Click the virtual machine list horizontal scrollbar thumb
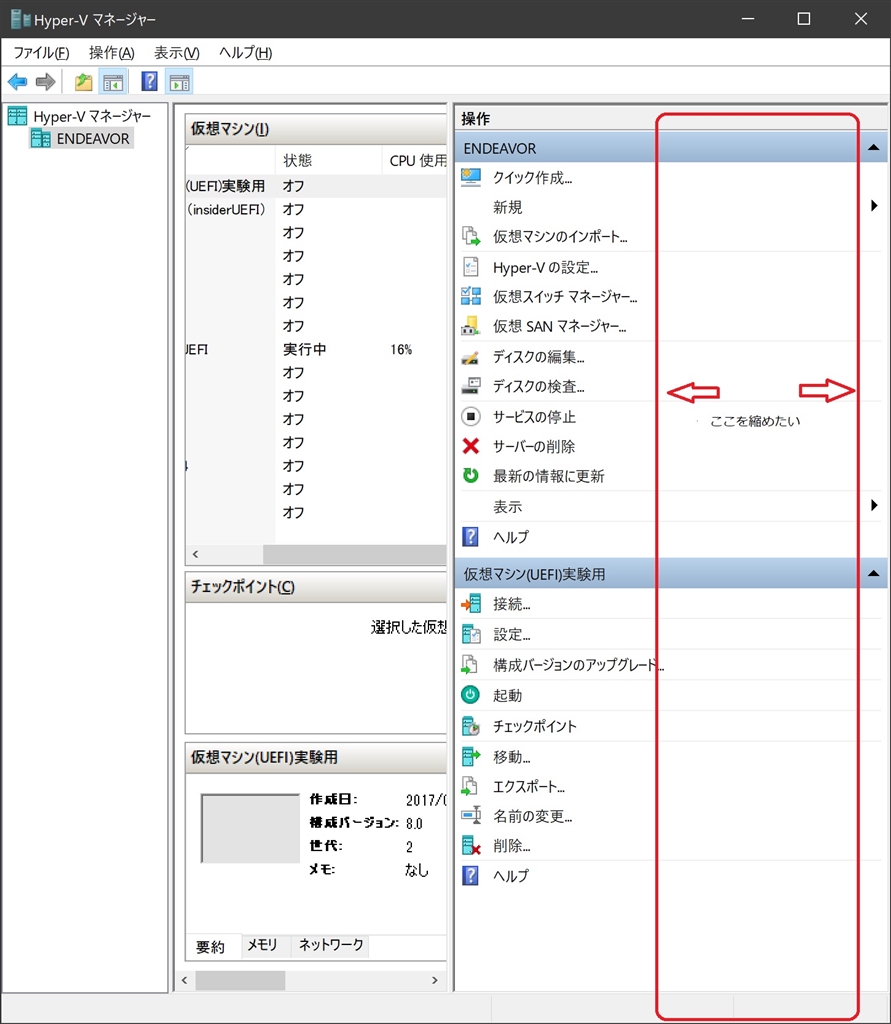The image size is (891, 1024). [355, 554]
